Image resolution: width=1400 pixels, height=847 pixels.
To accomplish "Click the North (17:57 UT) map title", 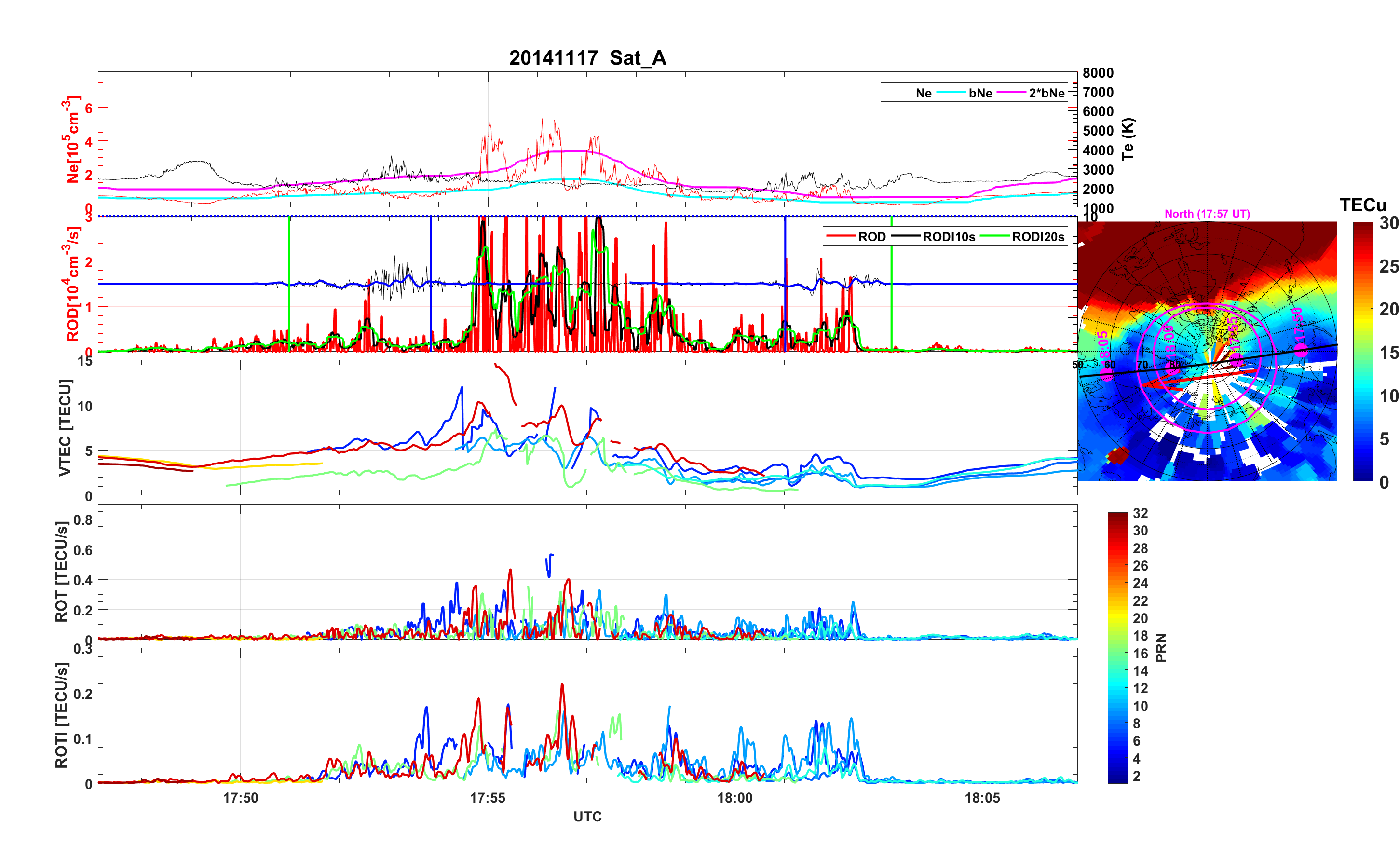I will (1207, 214).
